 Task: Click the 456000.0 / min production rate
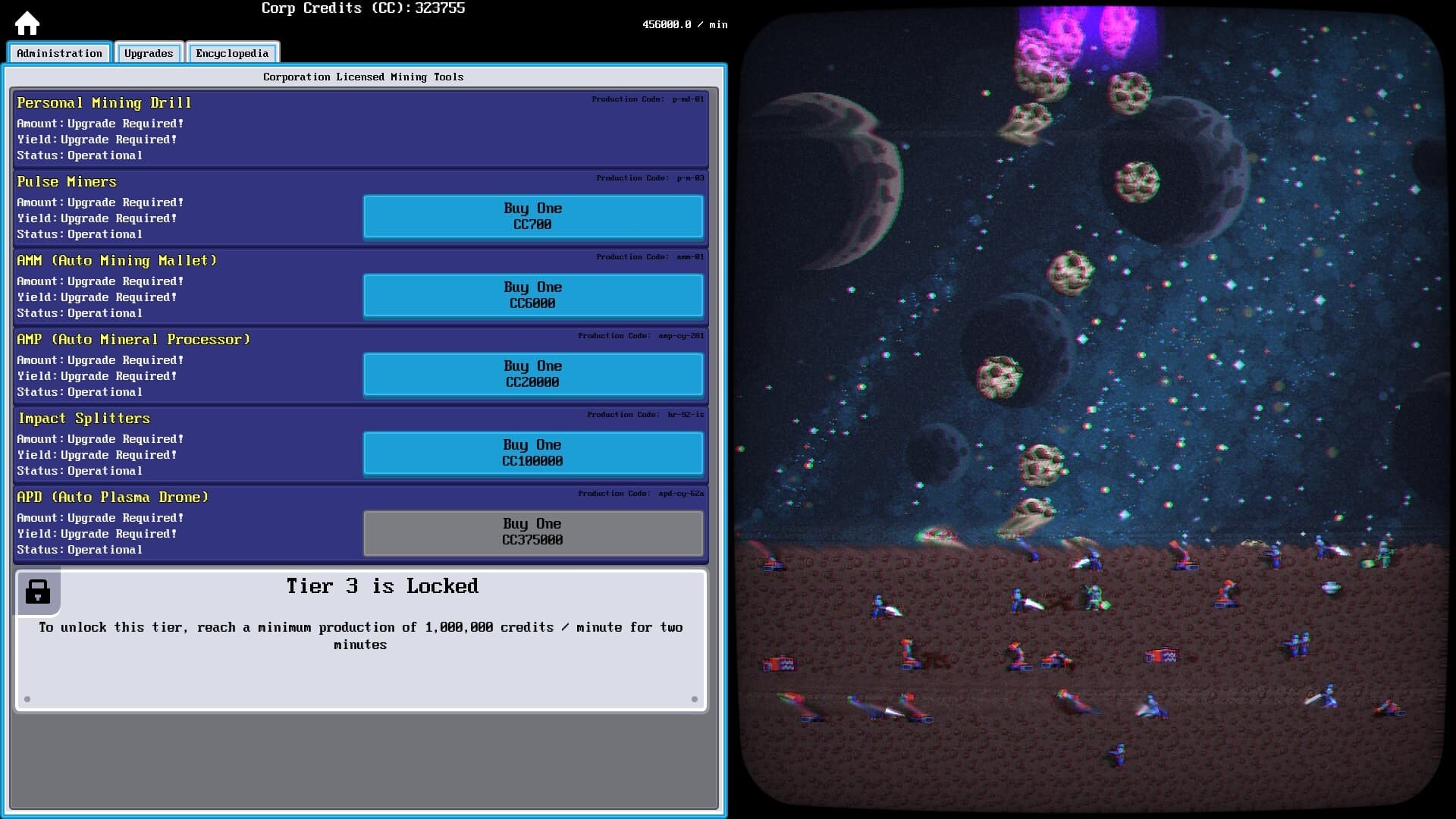click(x=685, y=24)
